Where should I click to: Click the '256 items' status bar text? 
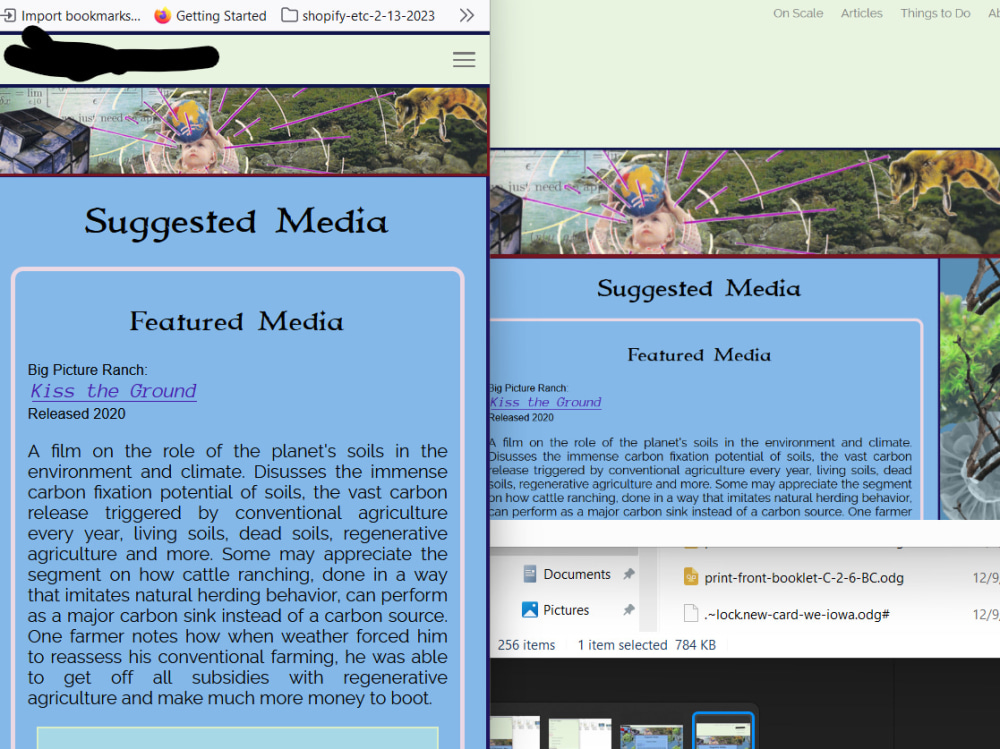tap(526, 645)
